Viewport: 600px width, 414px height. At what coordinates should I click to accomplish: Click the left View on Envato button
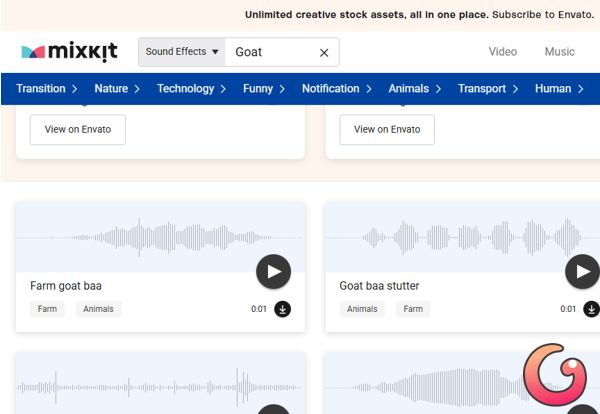coord(78,130)
